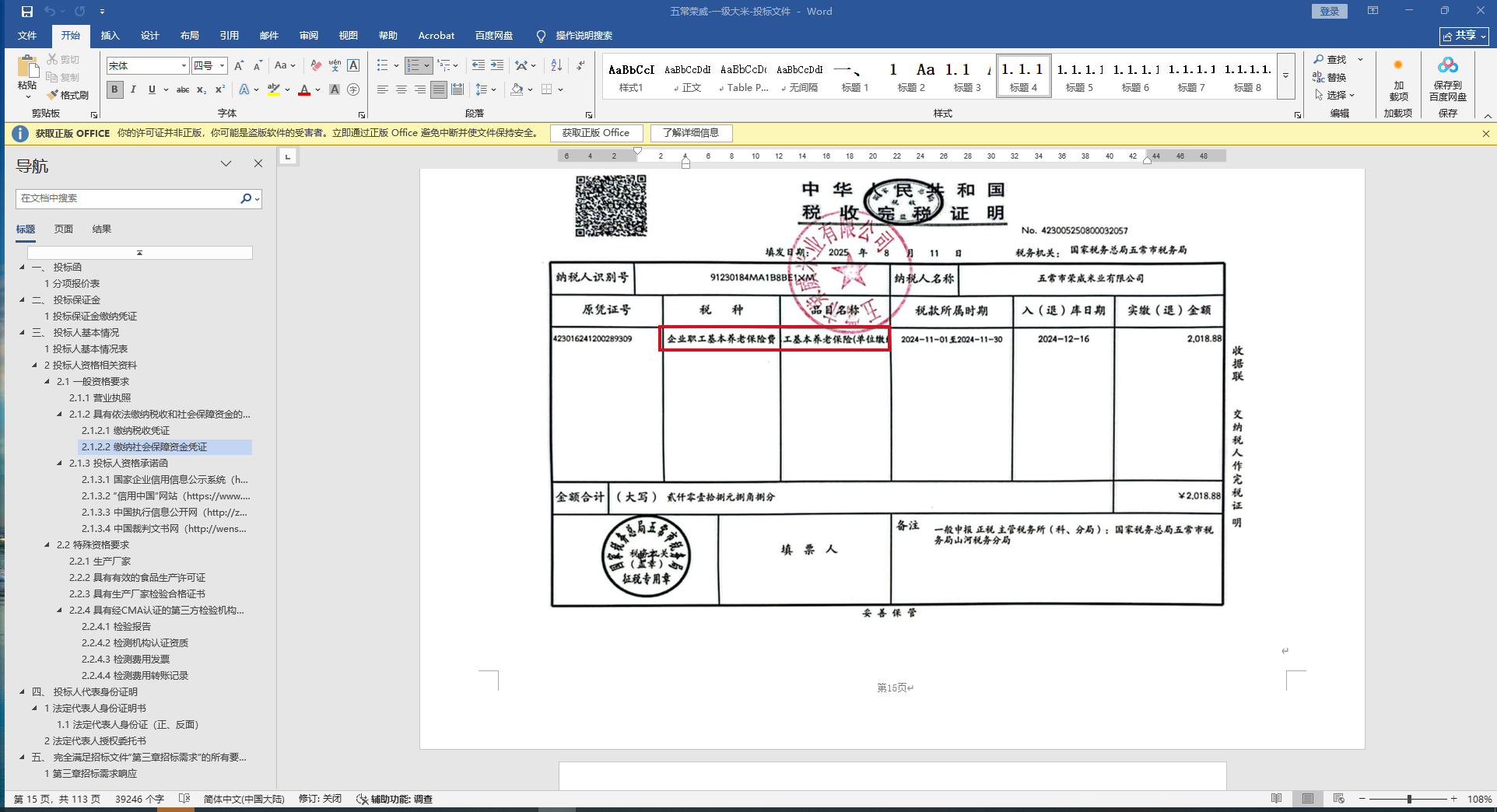The width and height of the screenshot is (1497, 812).
Task: Save the document from the quick access toolbar
Action: (27, 12)
